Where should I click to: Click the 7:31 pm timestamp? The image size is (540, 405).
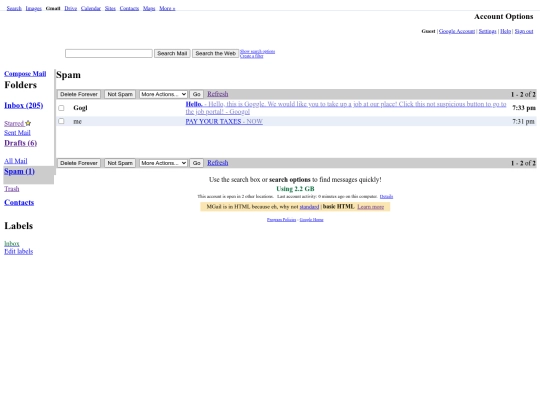coord(523,121)
